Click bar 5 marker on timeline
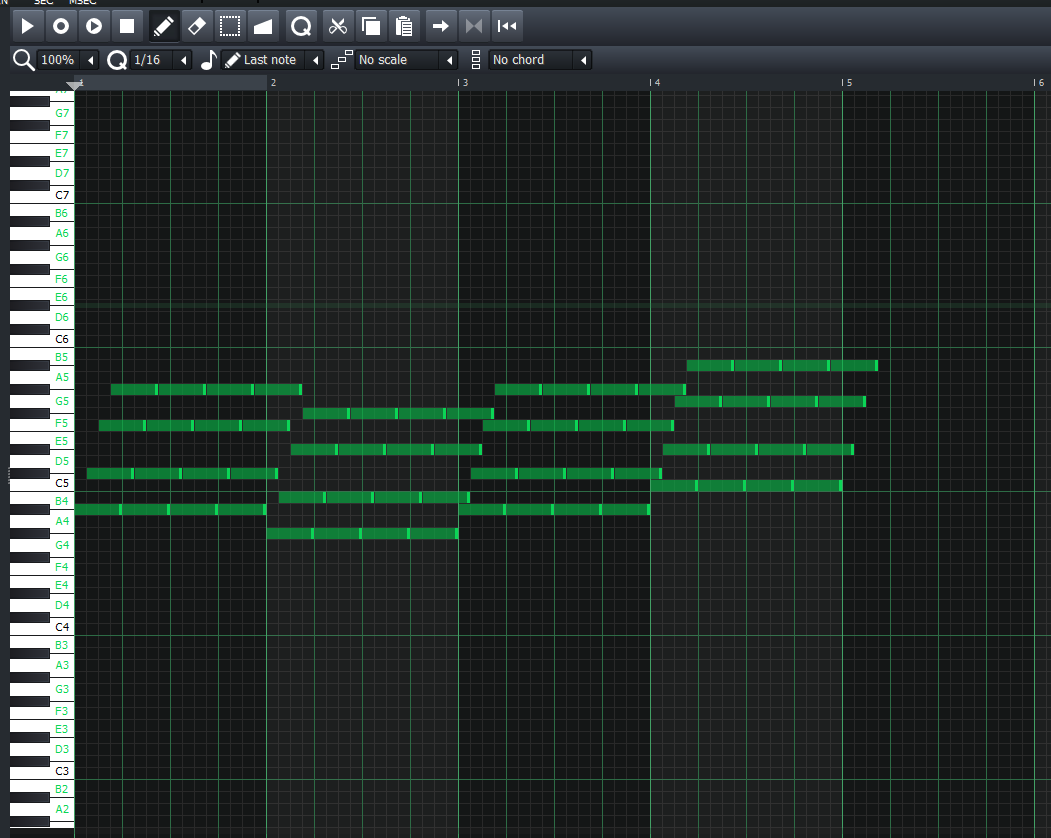This screenshot has height=838, width=1051. (848, 82)
